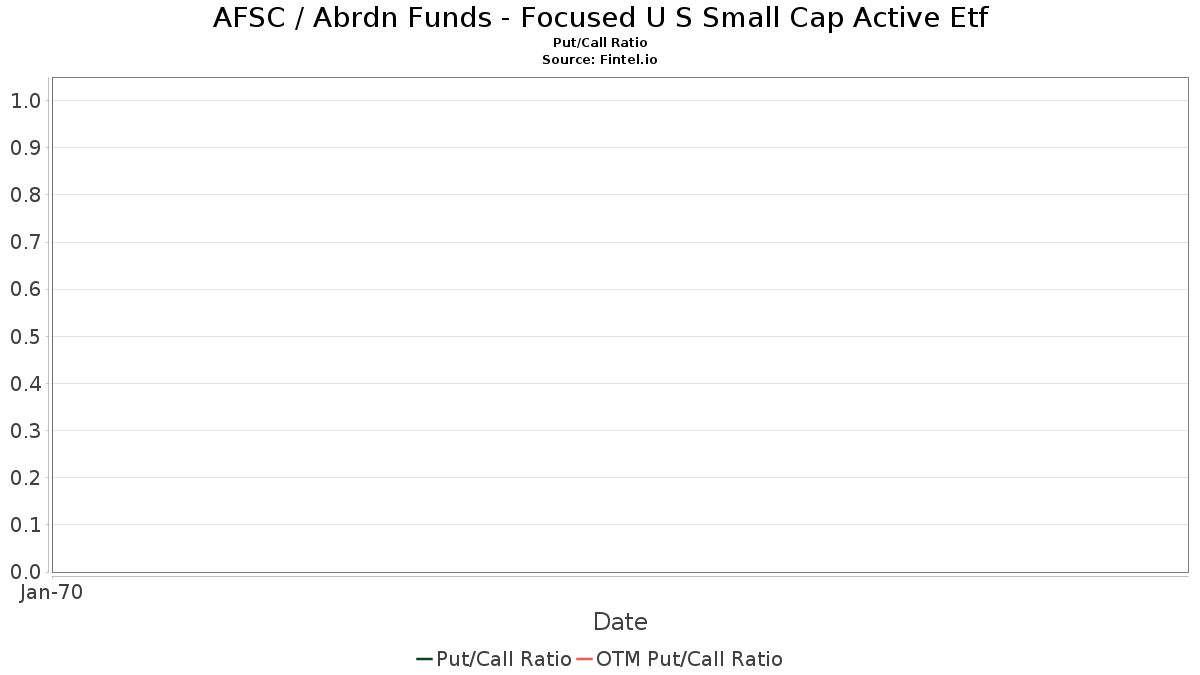
Task: Click the 0.3 y-axis tick label
Action: point(25,431)
